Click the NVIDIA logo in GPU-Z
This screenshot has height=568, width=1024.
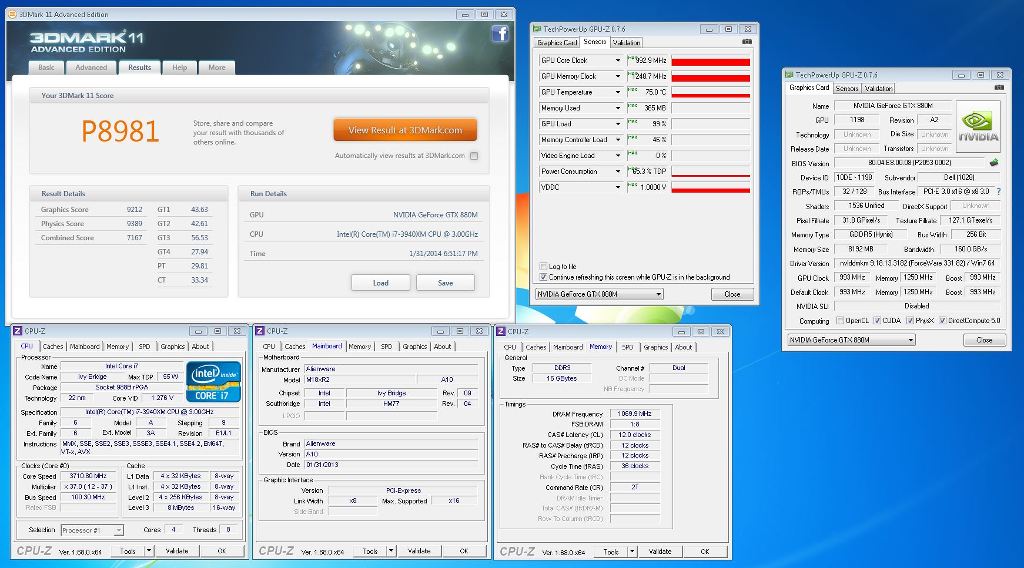click(978, 127)
